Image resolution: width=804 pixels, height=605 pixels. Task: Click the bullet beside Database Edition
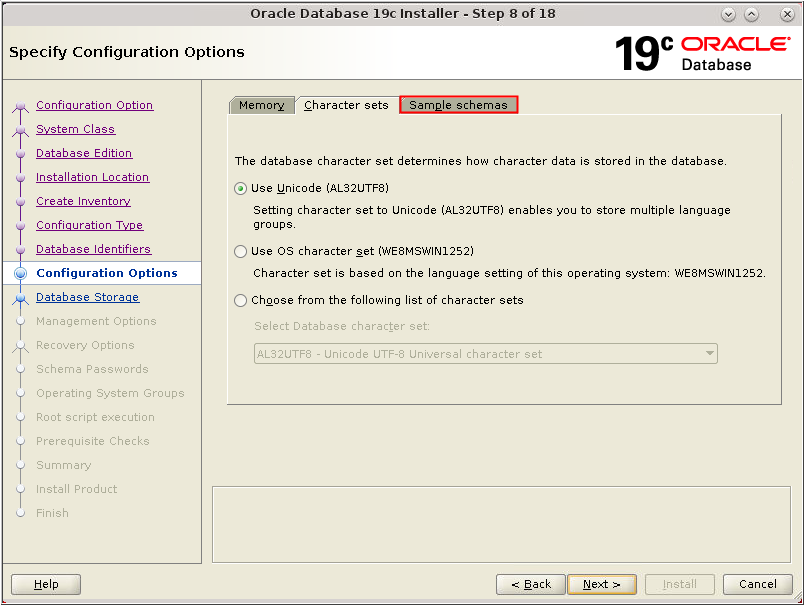point(21,154)
